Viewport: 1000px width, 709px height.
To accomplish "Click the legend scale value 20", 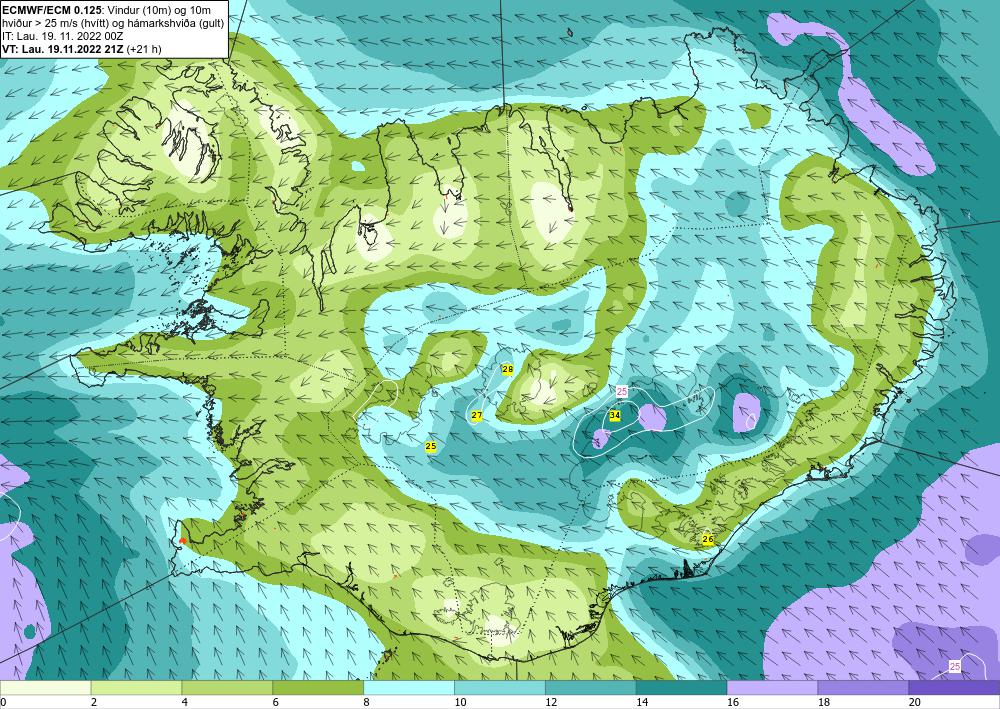I will [915, 702].
